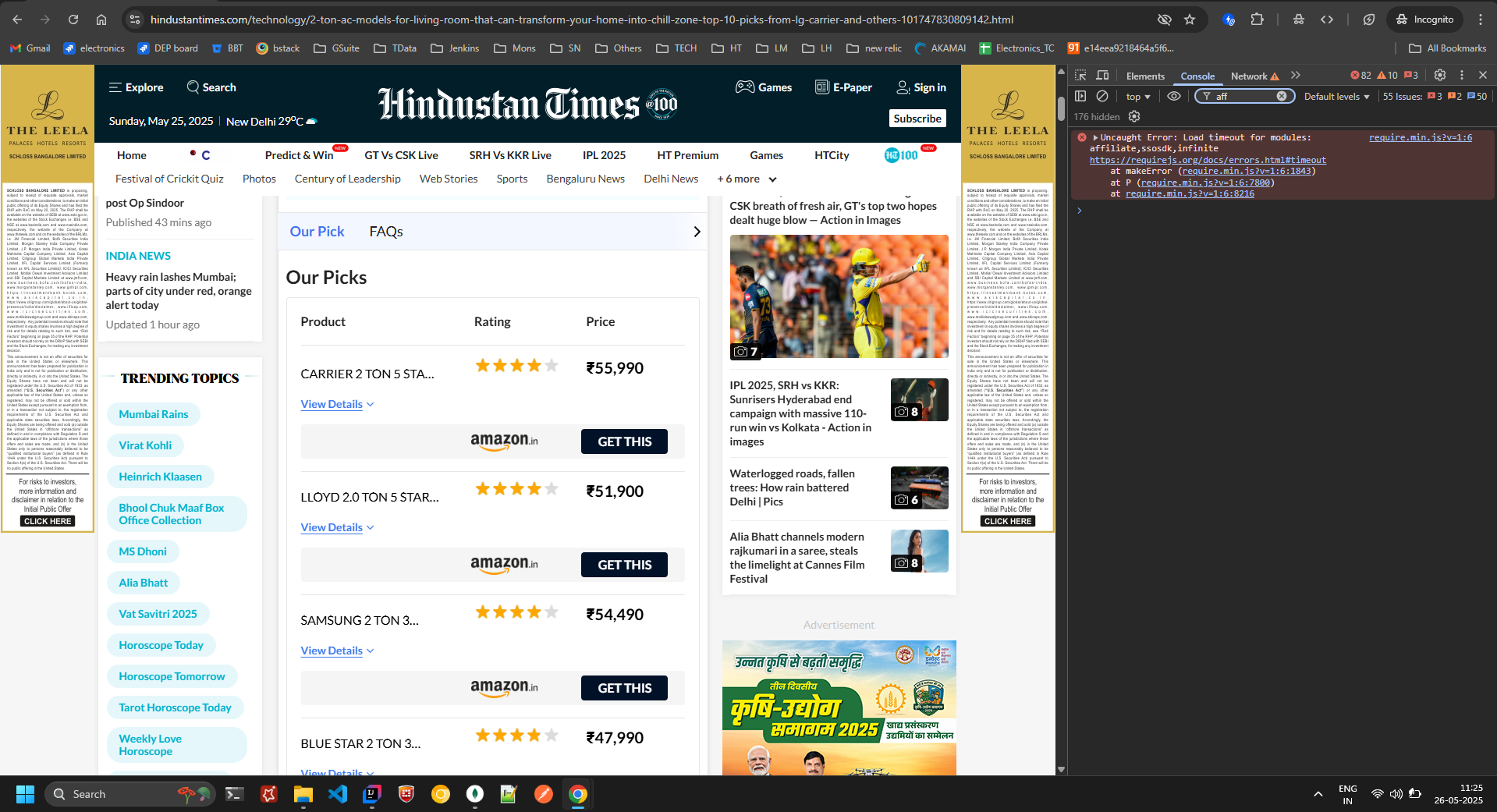Click the Mumbai Rains trending topic

coord(154,414)
